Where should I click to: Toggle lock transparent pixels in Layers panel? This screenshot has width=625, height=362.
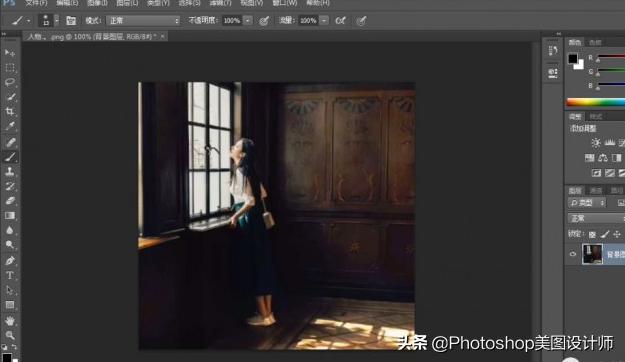[592, 234]
